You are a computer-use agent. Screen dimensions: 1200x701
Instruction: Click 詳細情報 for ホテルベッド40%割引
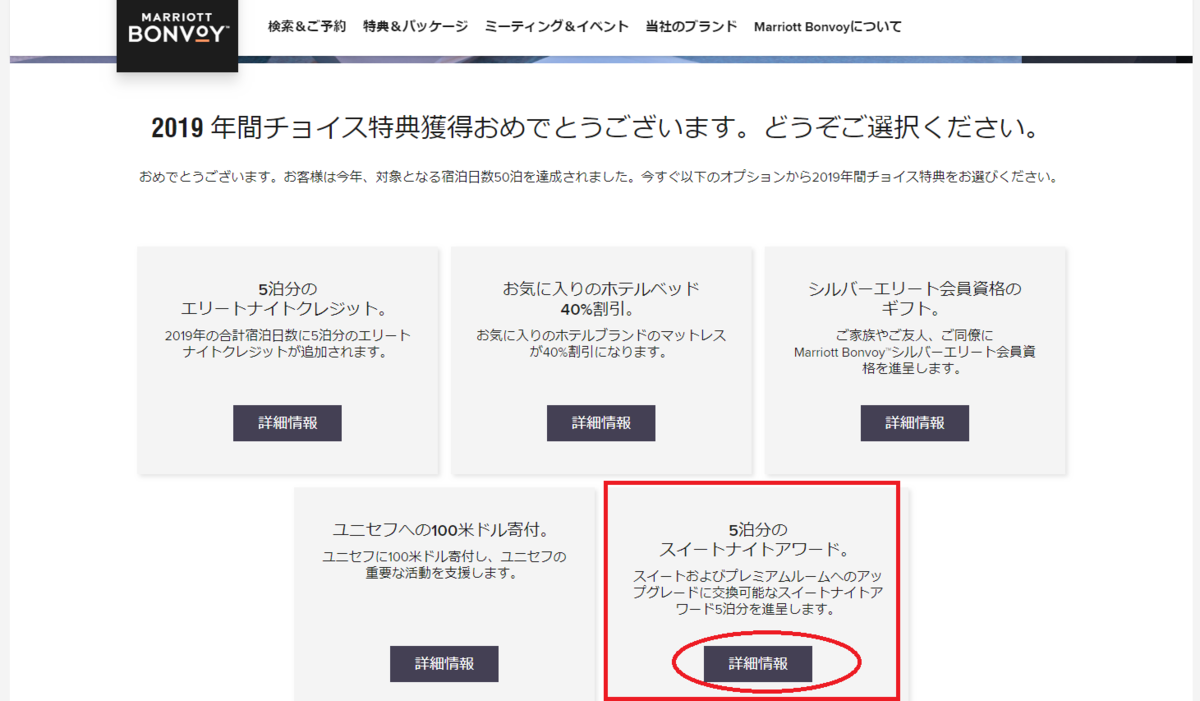pos(601,423)
